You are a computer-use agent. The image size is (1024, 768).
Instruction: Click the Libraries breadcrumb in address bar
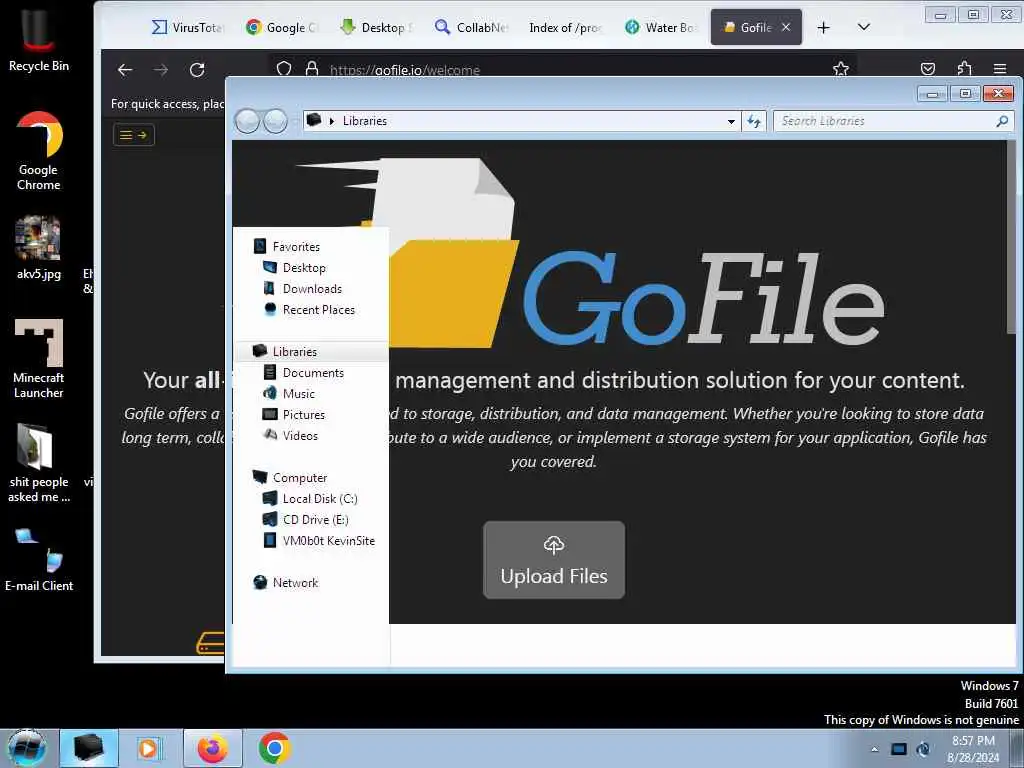point(365,121)
